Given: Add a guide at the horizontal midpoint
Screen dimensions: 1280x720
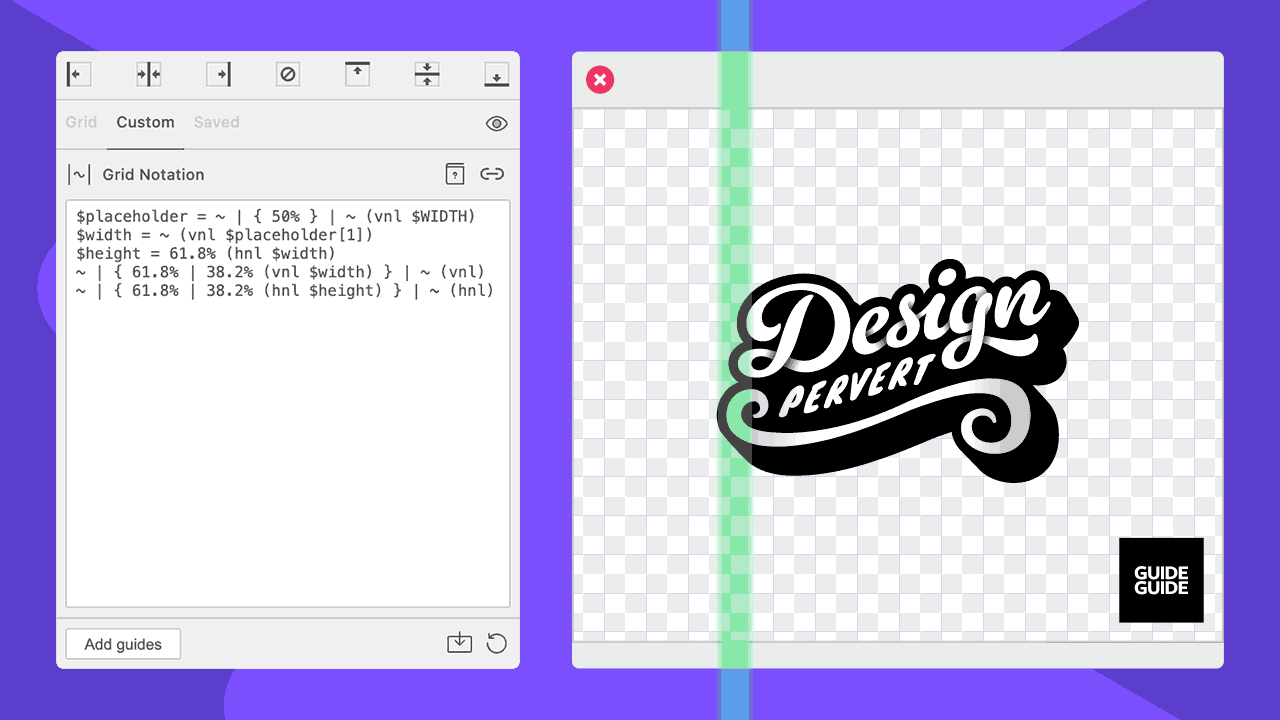Looking at the screenshot, I should (x=427, y=75).
